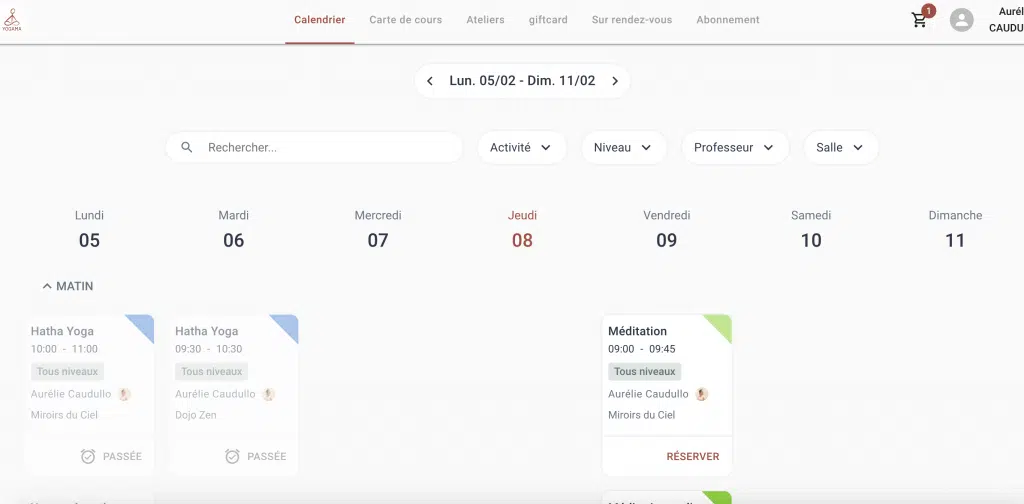
Task: Click the user profile avatar icon
Action: (961, 20)
